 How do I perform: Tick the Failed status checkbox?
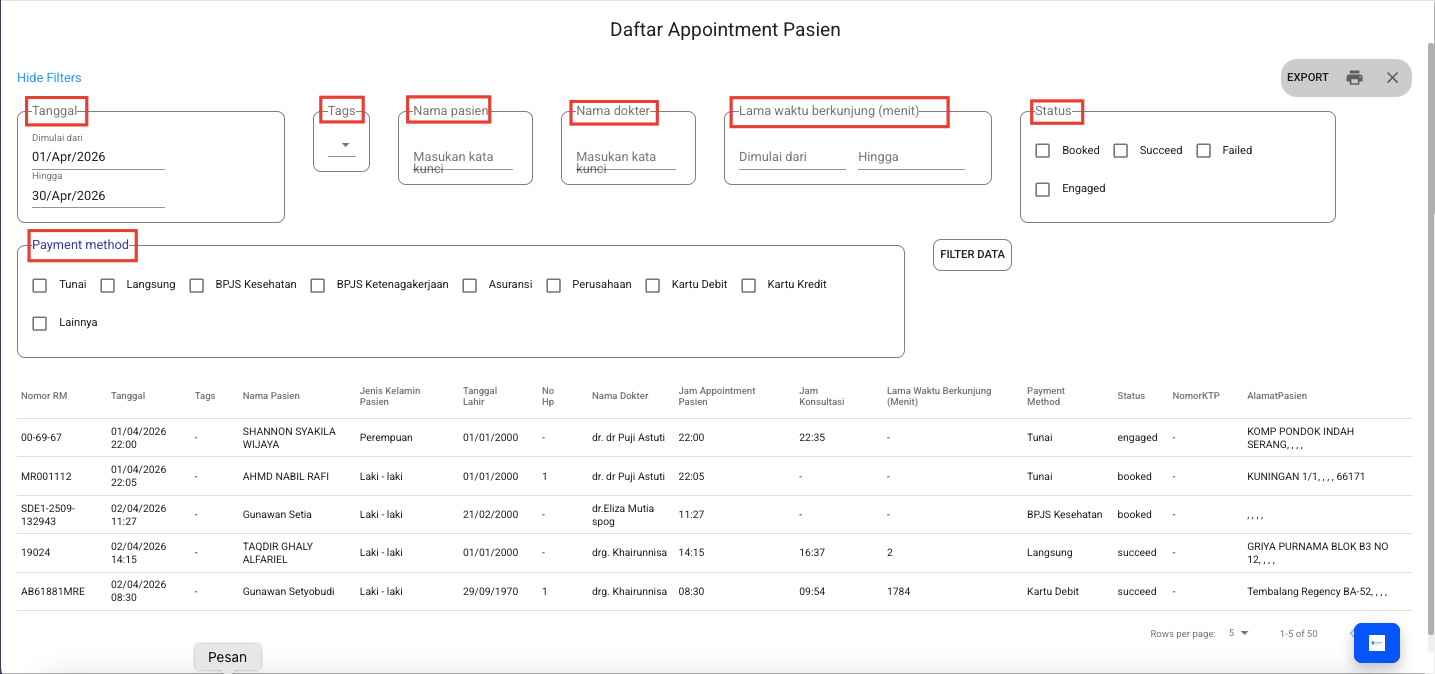click(1204, 151)
